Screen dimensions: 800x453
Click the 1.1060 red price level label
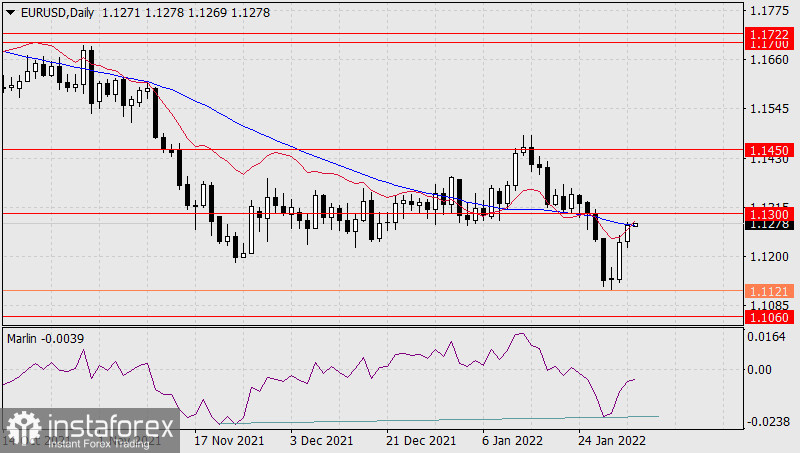(770, 316)
